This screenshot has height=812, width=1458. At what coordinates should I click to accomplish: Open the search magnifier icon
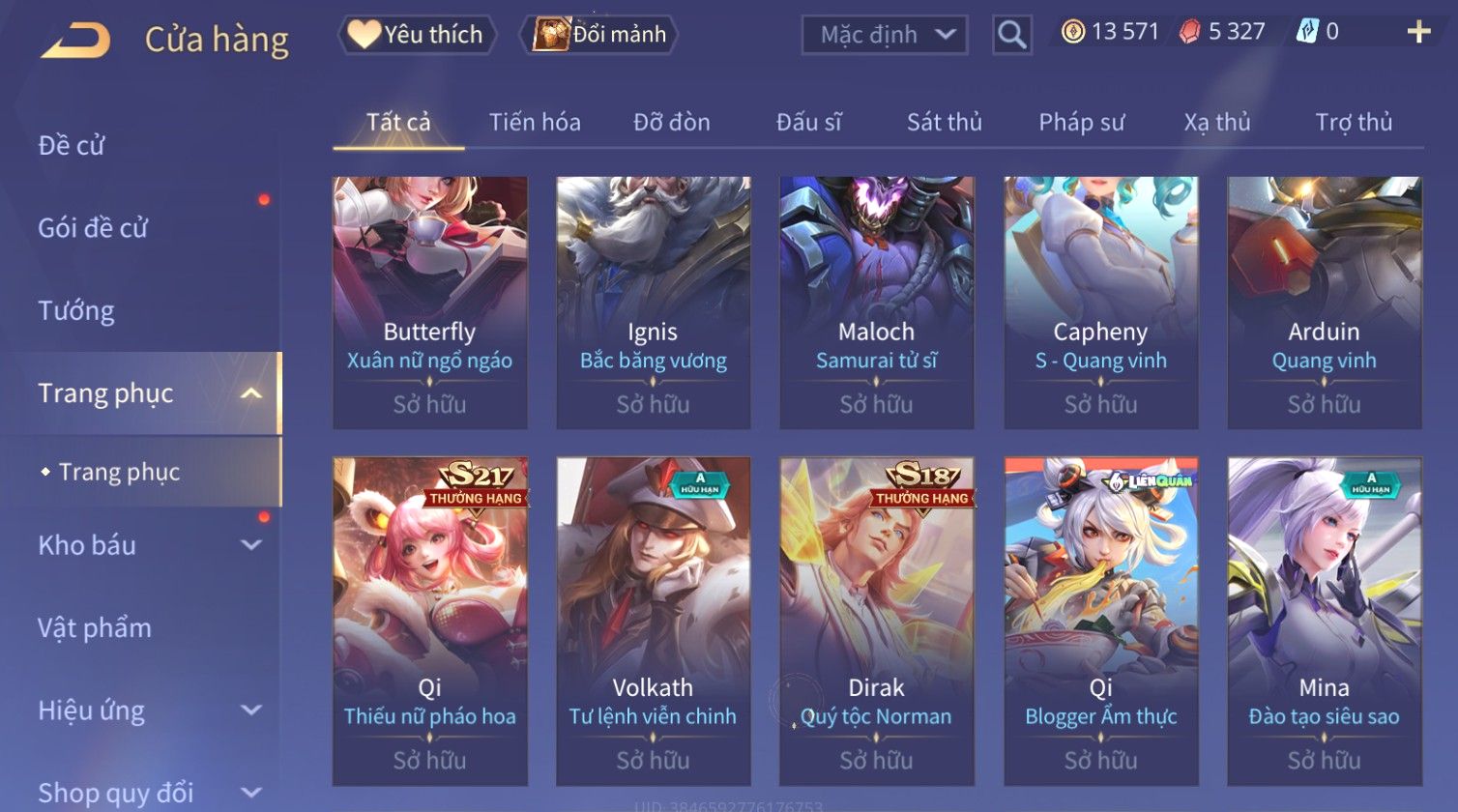click(x=1012, y=35)
